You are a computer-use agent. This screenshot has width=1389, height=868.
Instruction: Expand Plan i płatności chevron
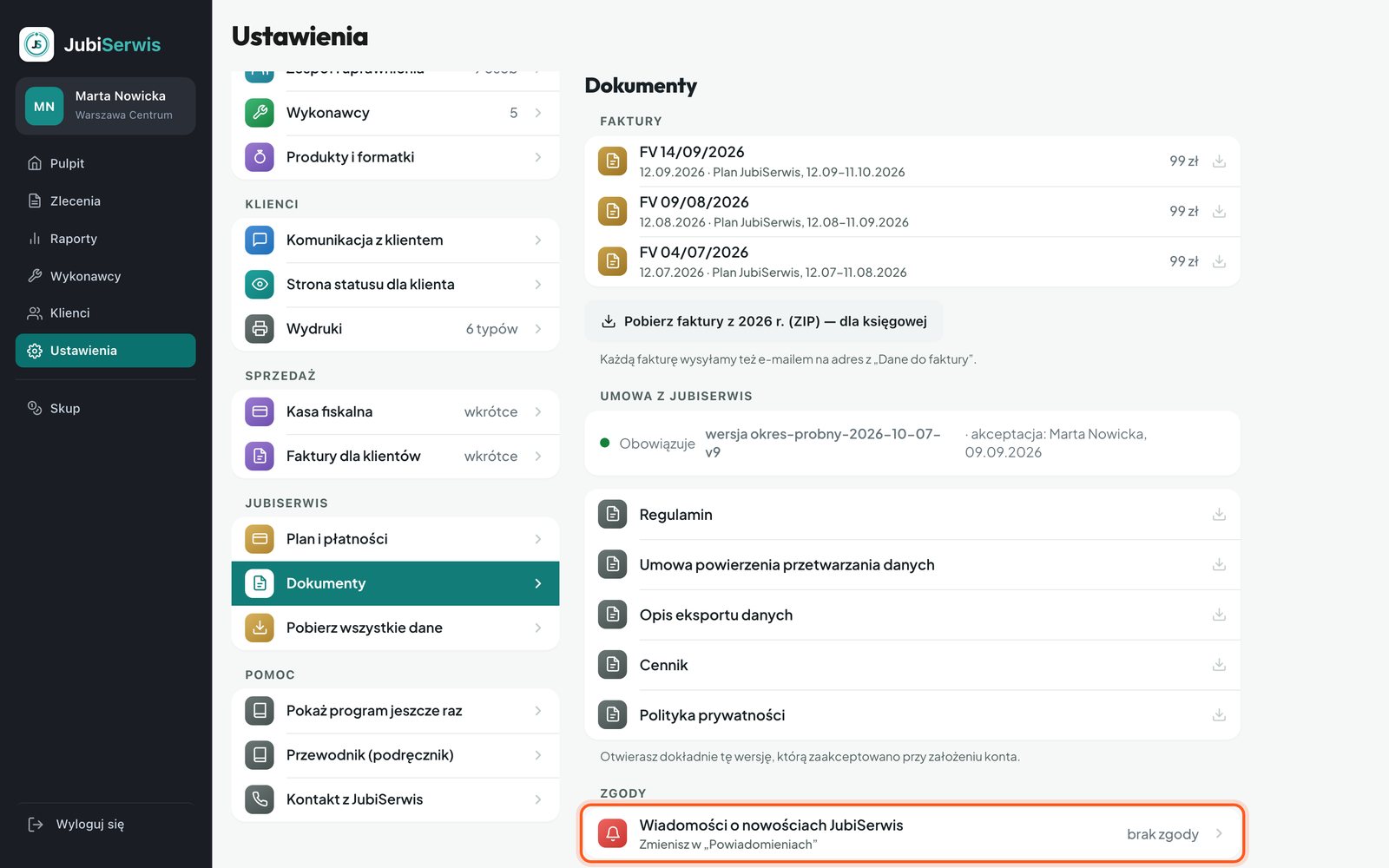[x=538, y=539]
